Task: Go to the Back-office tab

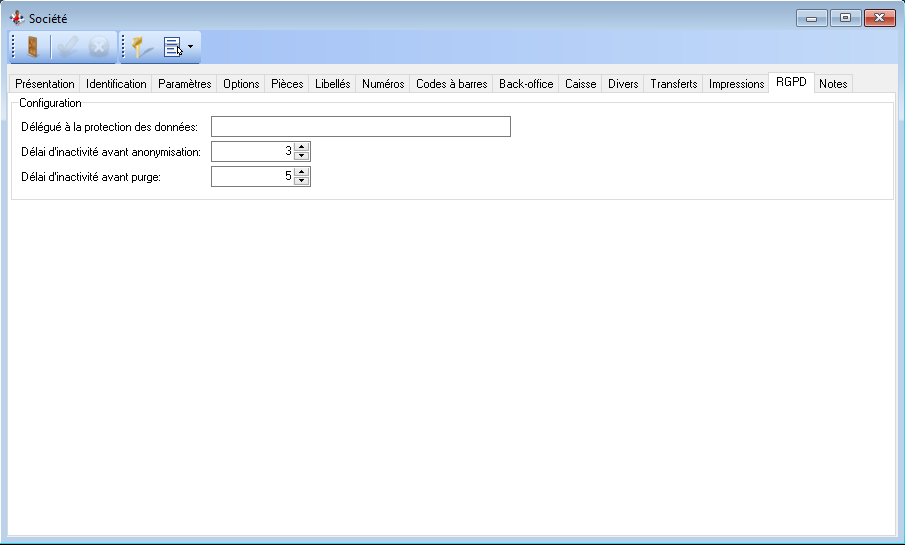Action: click(x=526, y=84)
